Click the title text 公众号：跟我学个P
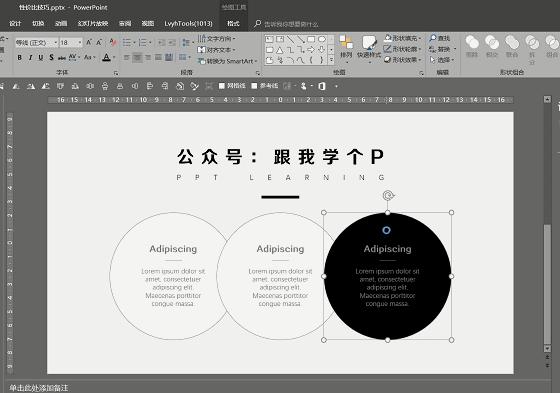 coord(280,156)
